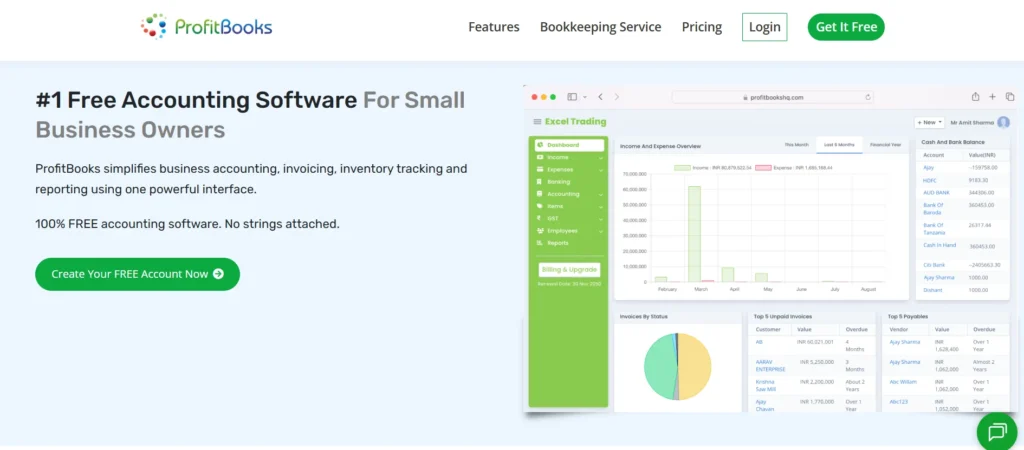Click the Employees people icon
The height and width of the screenshot is (450, 1024).
coord(539,231)
